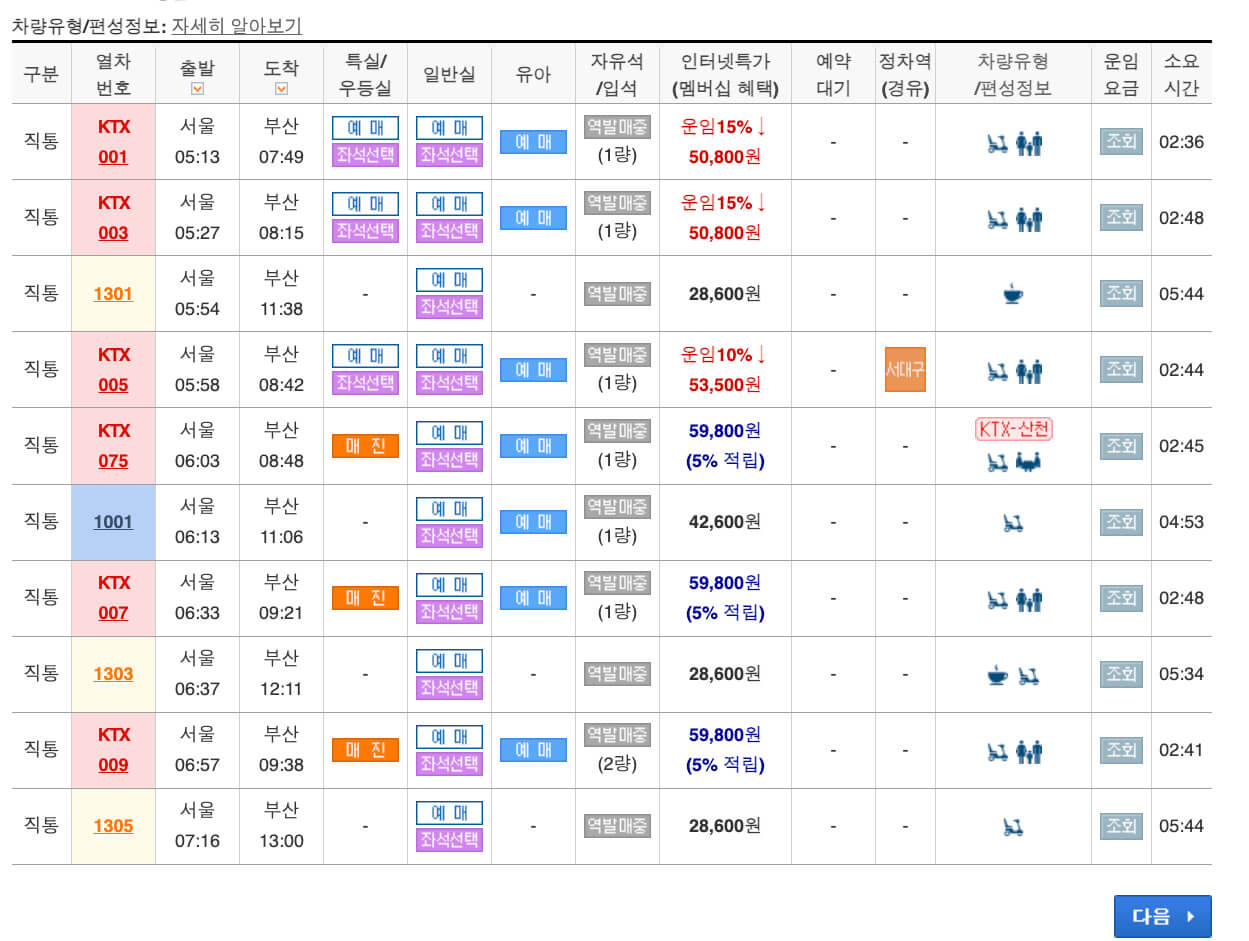Click cafe cup icon in train 1303 row

pyautogui.click(x=997, y=675)
